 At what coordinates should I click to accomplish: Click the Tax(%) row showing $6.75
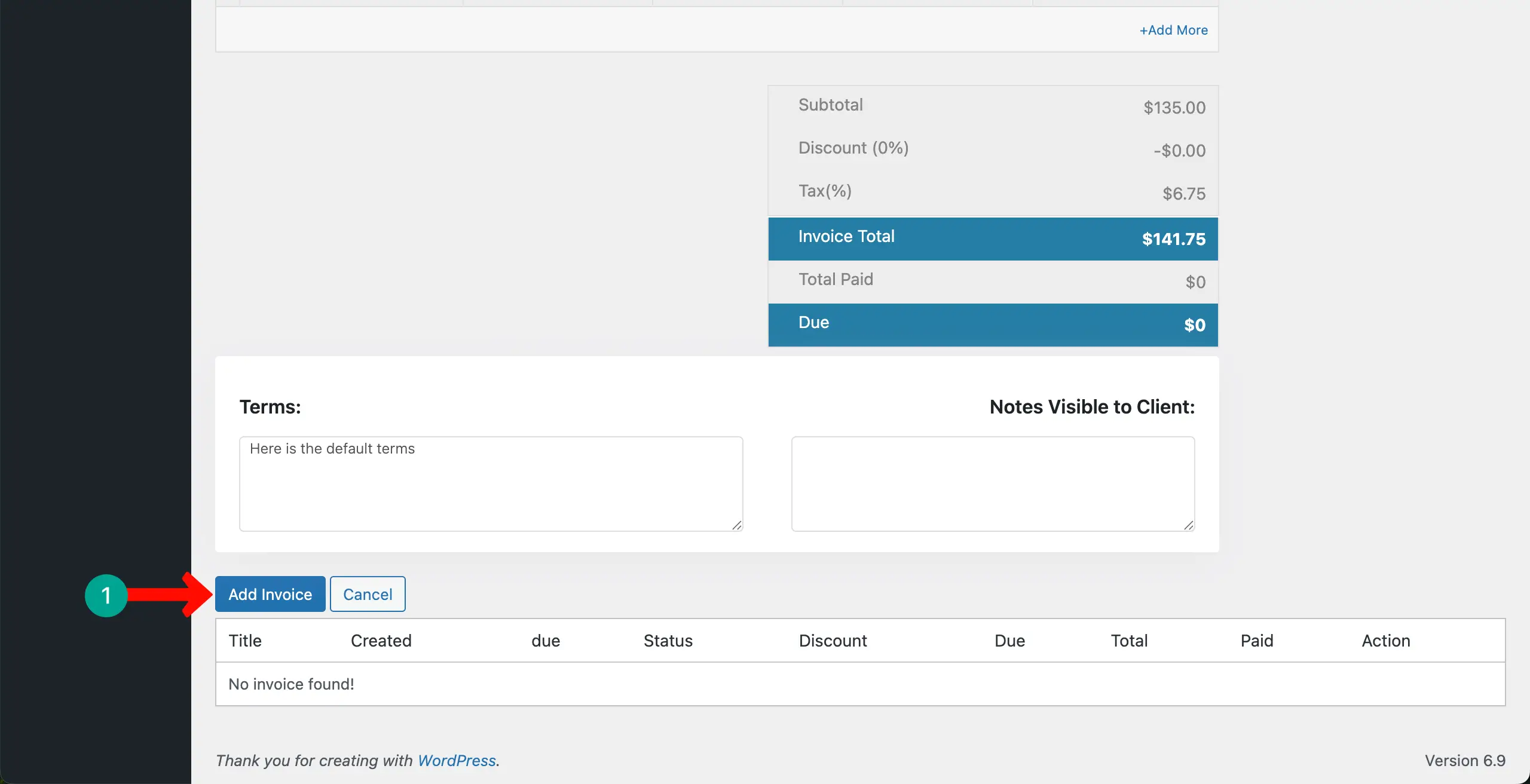(x=992, y=191)
